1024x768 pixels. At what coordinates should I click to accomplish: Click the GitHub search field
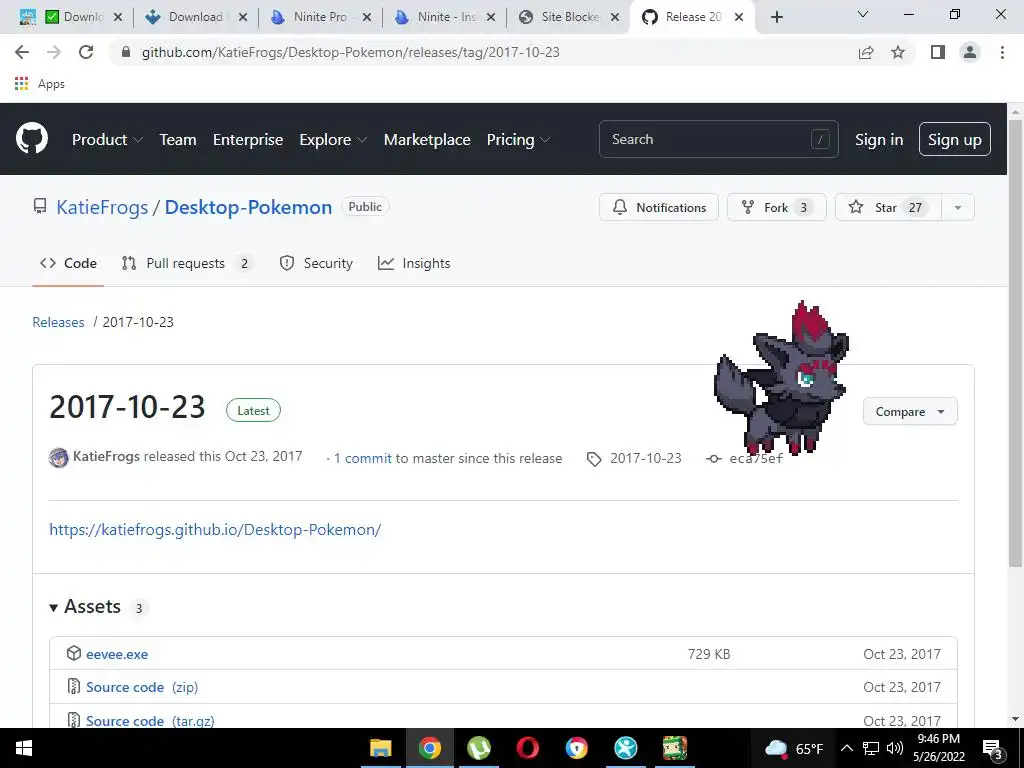pyautogui.click(x=718, y=139)
